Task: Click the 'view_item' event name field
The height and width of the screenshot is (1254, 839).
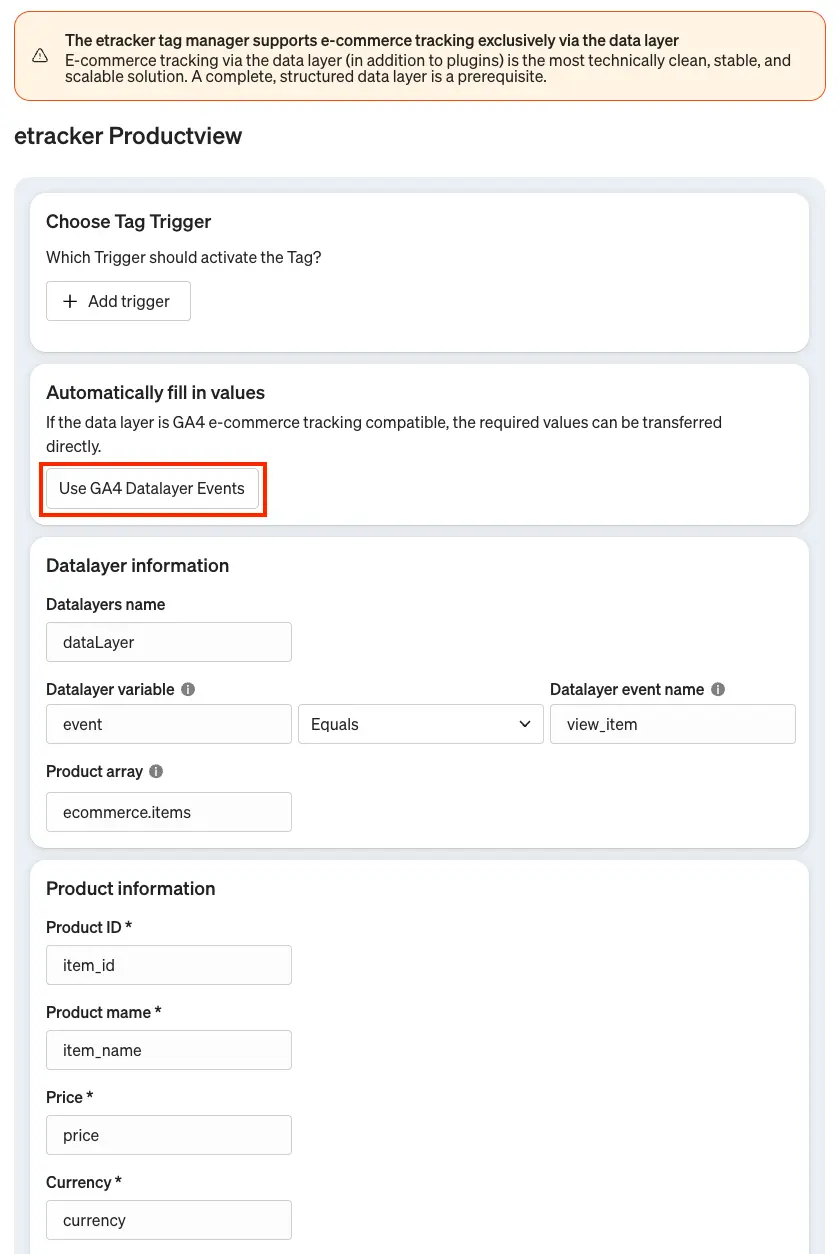Action: pyautogui.click(x=672, y=724)
